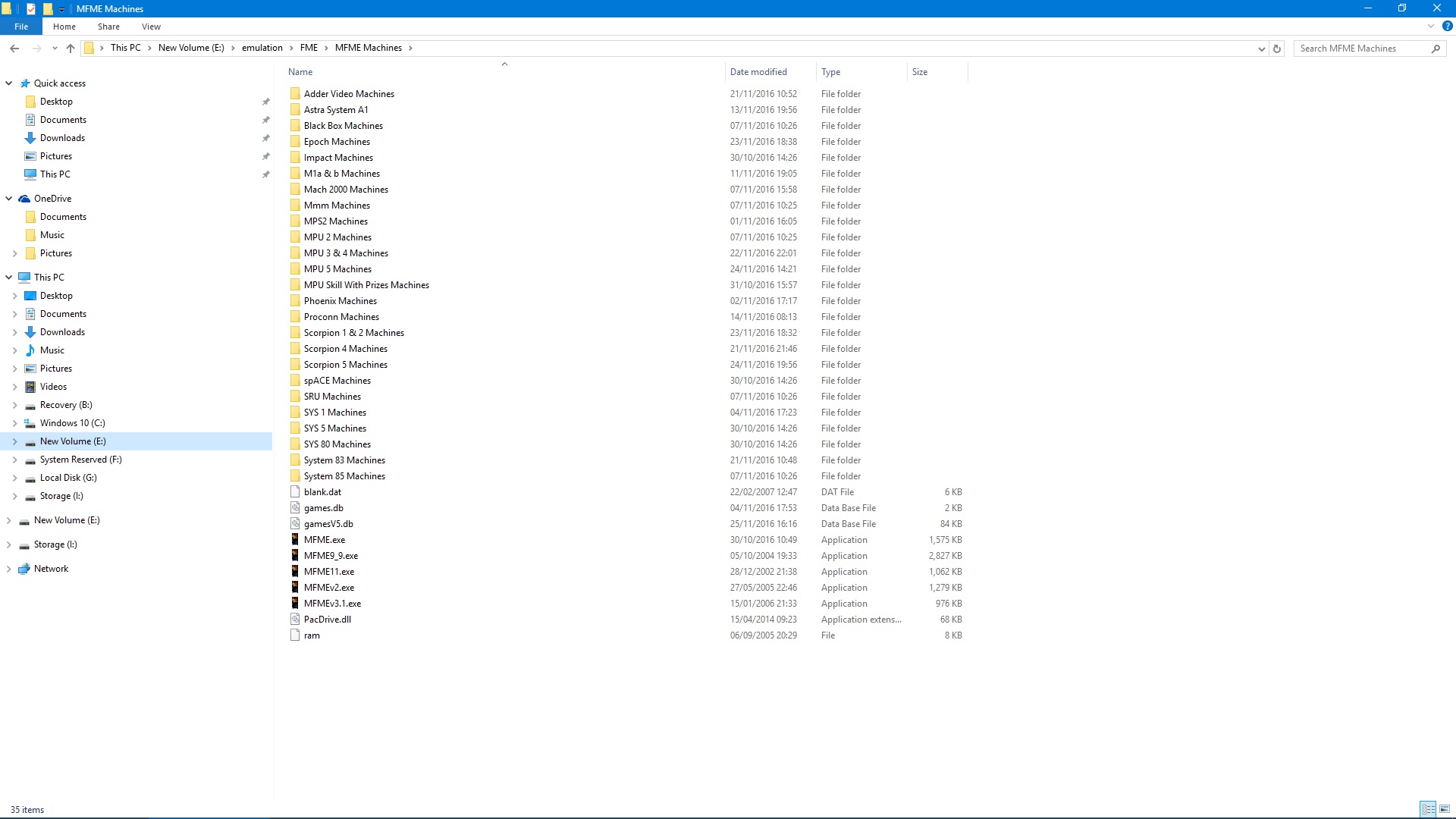Screen dimensions: 1456x819
Task: Click the MFME9_9.exe application icon
Action: click(x=295, y=556)
